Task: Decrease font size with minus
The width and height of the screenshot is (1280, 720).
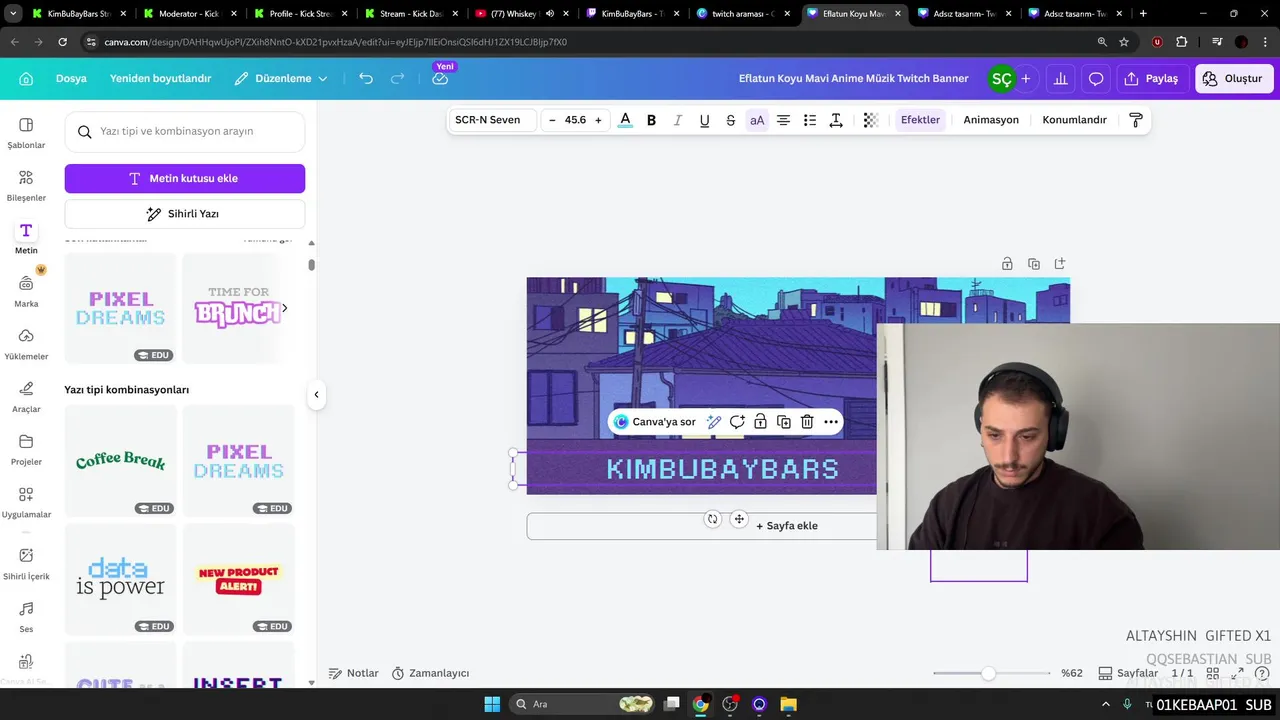Action: click(552, 120)
